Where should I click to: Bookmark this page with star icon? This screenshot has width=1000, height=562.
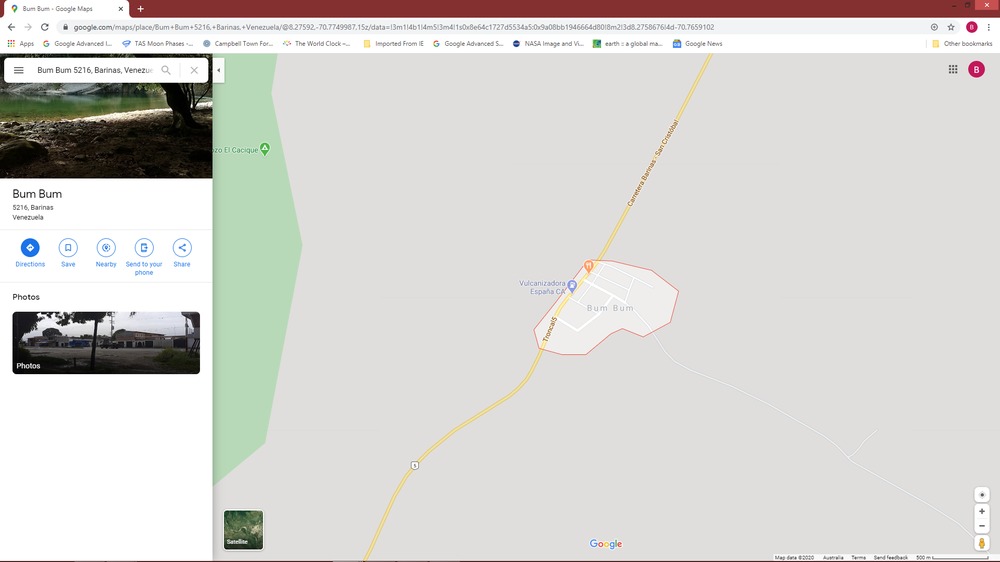pyautogui.click(x=951, y=27)
